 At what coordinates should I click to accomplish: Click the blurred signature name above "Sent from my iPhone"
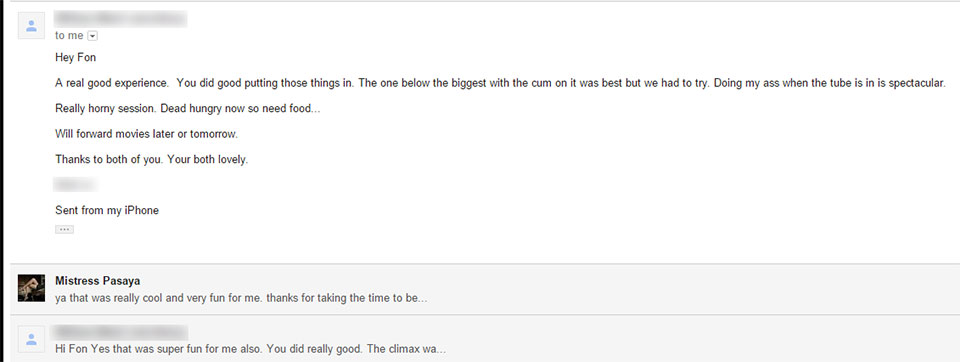tap(75, 184)
